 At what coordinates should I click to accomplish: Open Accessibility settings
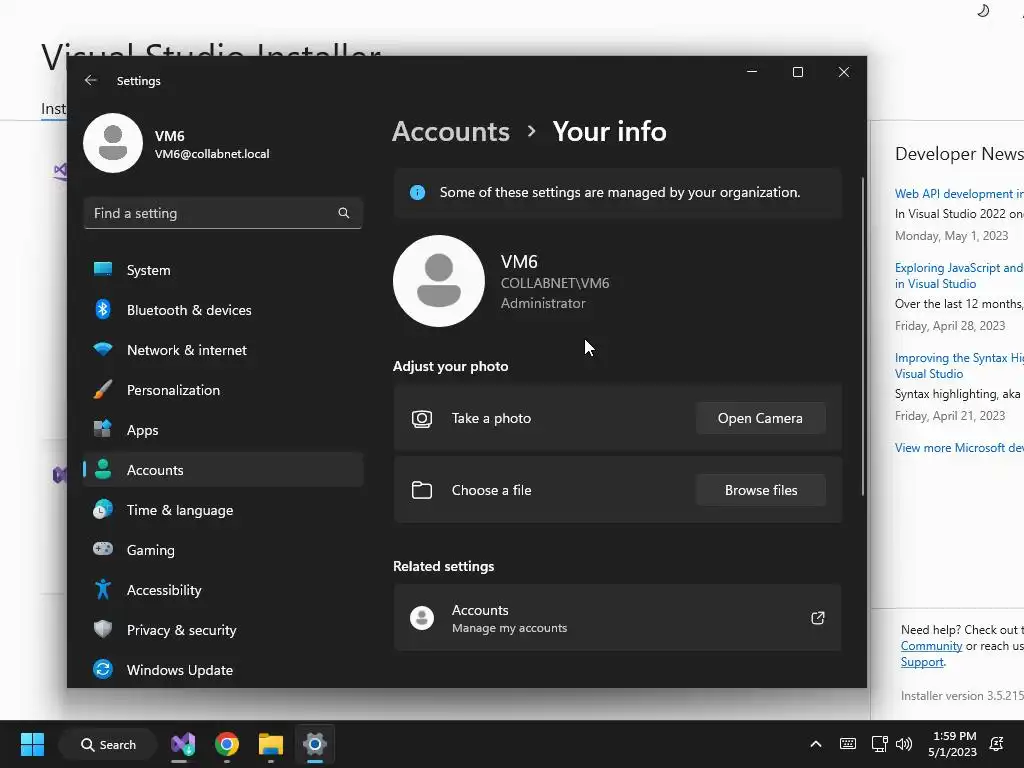click(x=223, y=590)
